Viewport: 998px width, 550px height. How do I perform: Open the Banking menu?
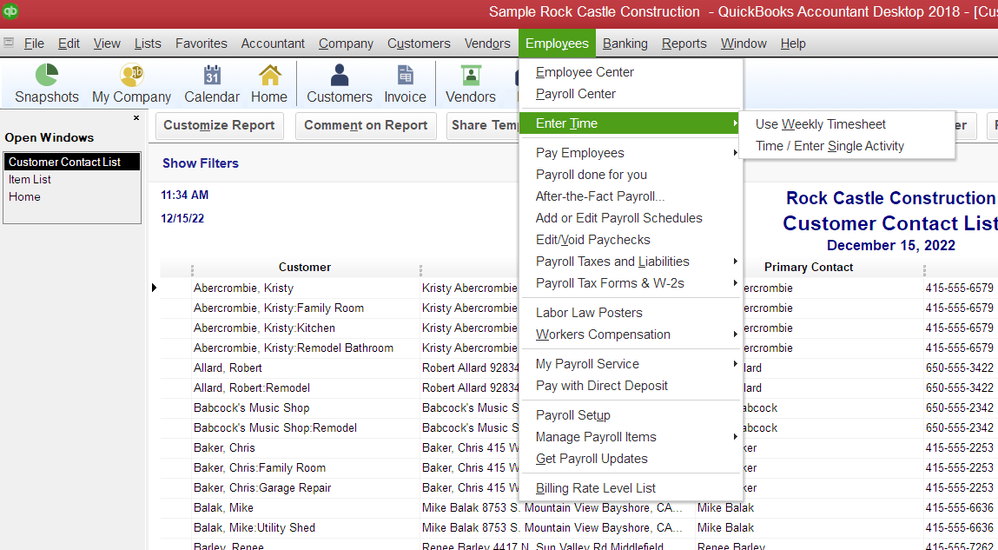[x=625, y=43]
